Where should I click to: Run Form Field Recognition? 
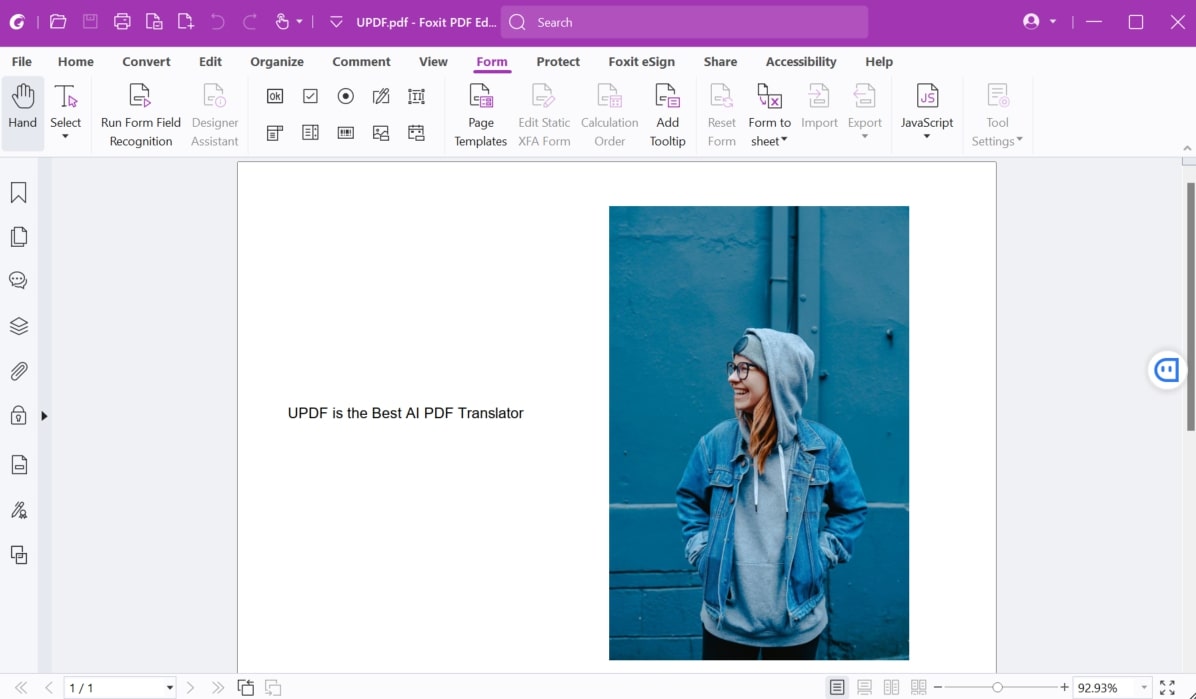pos(140,113)
